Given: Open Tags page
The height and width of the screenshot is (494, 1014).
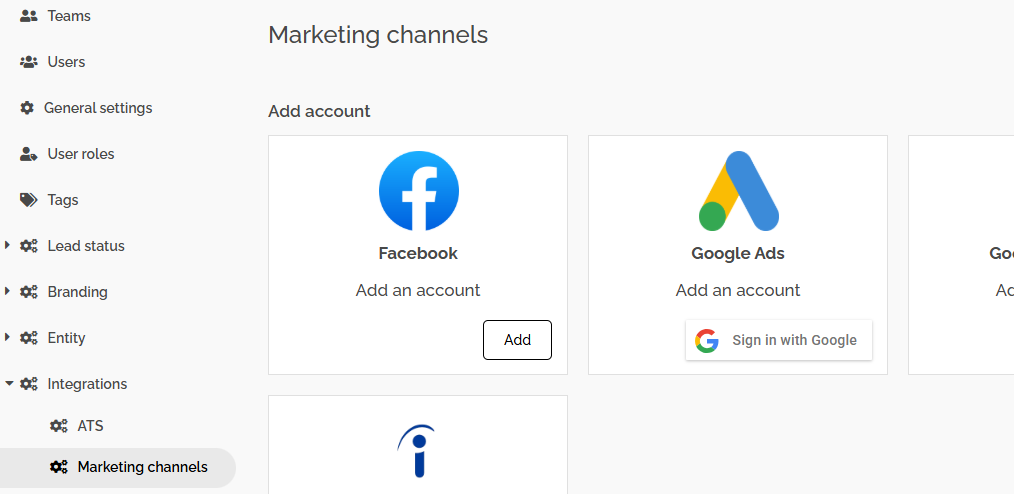Looking at the screenshot, I should click(63, 200).
